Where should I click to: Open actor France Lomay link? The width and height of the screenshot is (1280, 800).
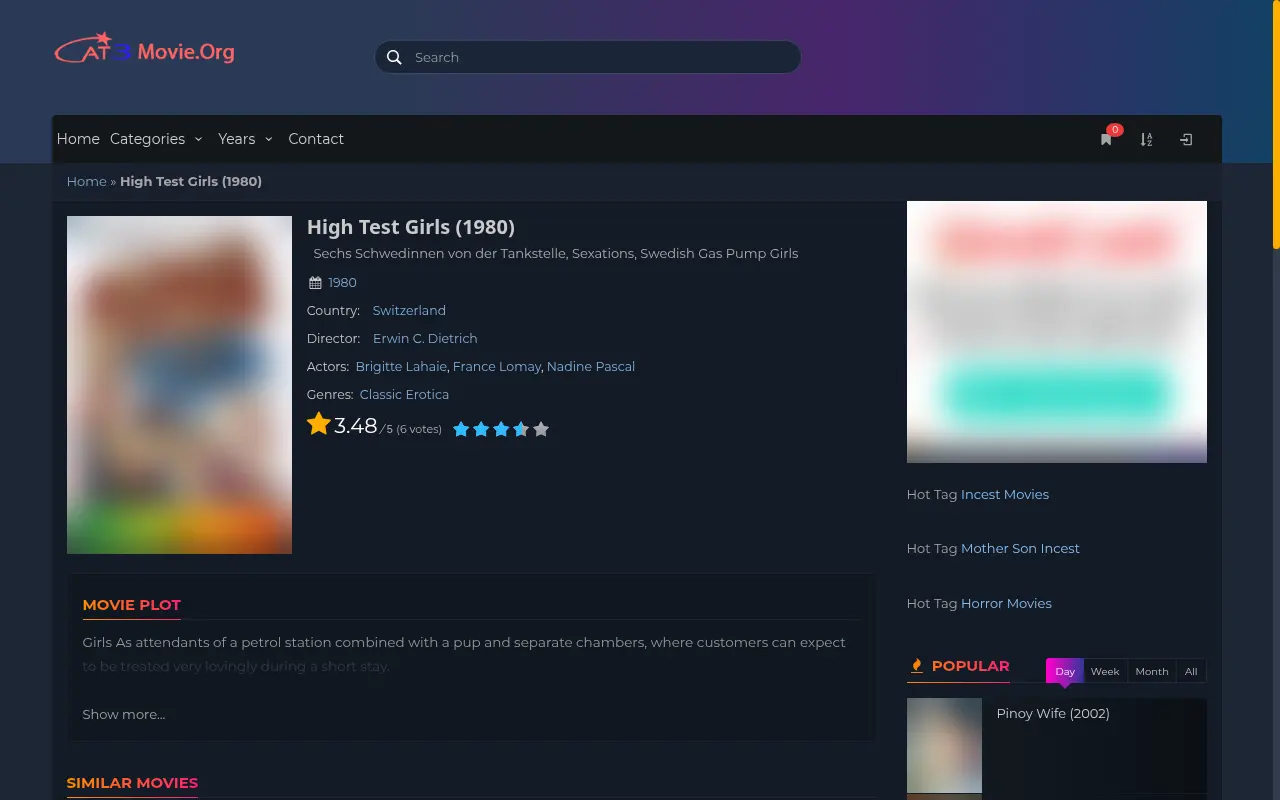tap(497, 367)
